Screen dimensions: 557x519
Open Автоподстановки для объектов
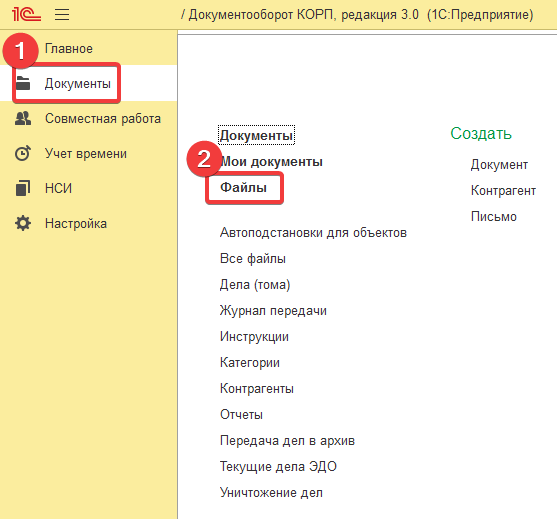[313, 233]
